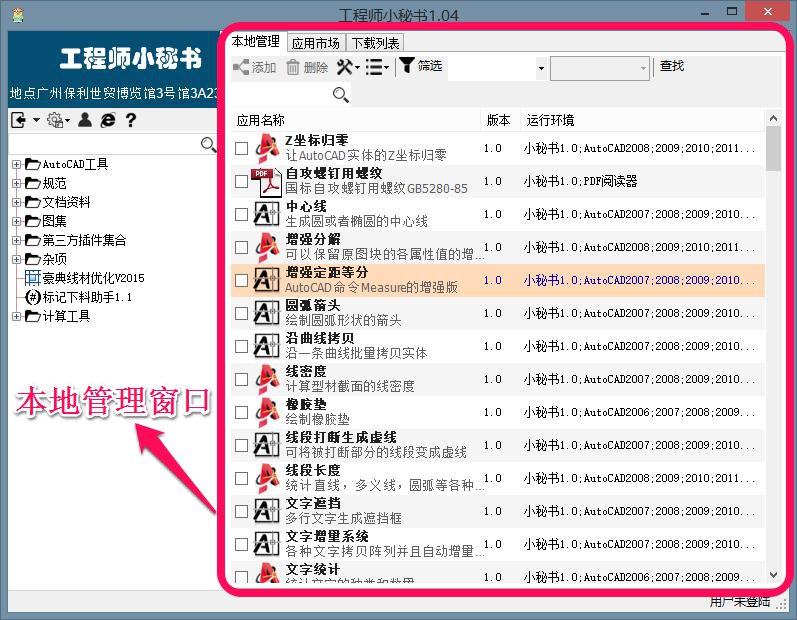The image size is (797, 620).
Task: Switch to 应用市场 tab
Action: coord(316,43)
